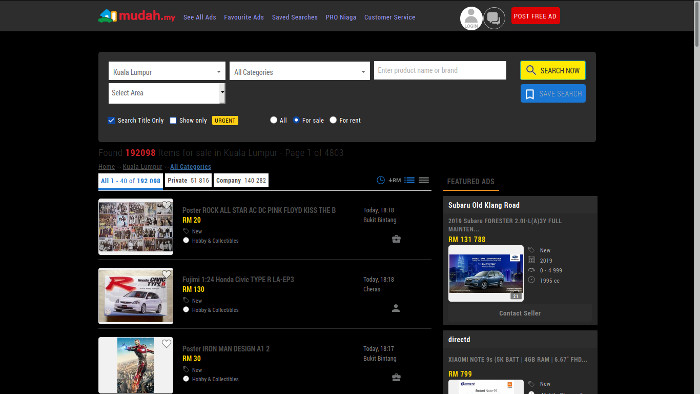Go to Saved Searches

click(295, 17)
